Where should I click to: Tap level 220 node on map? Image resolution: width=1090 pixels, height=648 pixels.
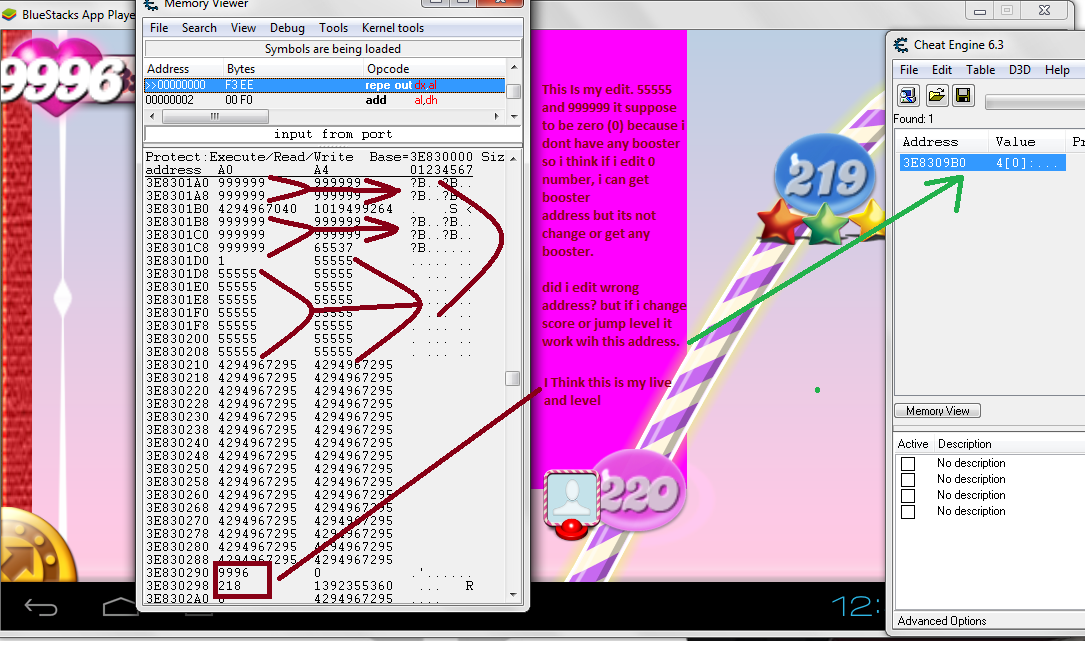[640, 492]
